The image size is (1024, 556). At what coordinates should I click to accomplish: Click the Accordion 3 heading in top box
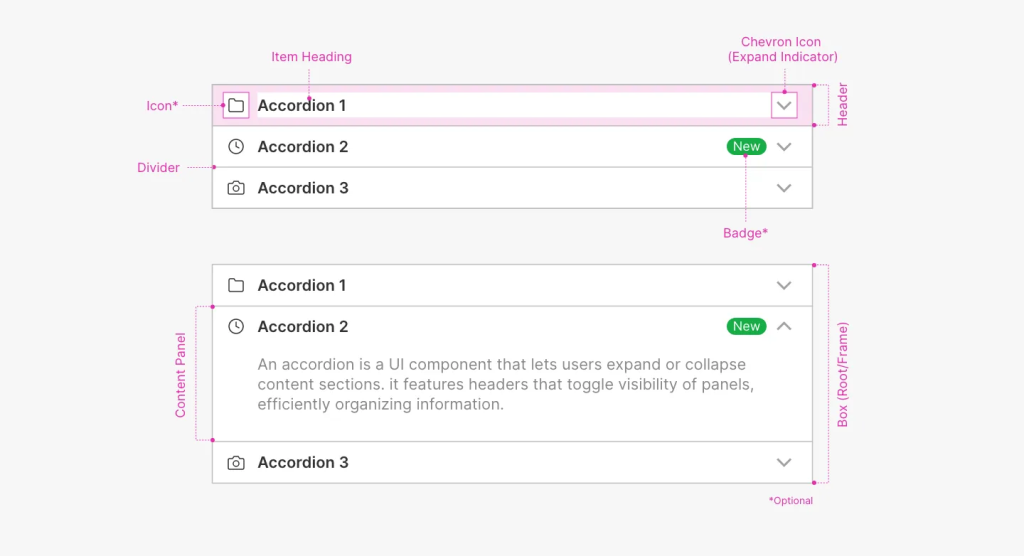tap(302, 188)
